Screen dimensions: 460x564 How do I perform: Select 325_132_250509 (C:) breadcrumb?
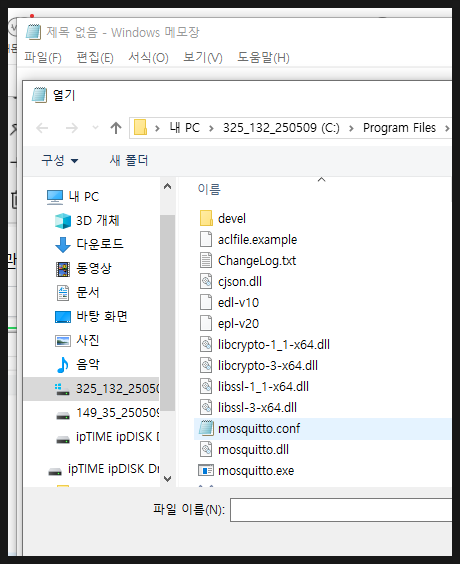tap(281, 128)
